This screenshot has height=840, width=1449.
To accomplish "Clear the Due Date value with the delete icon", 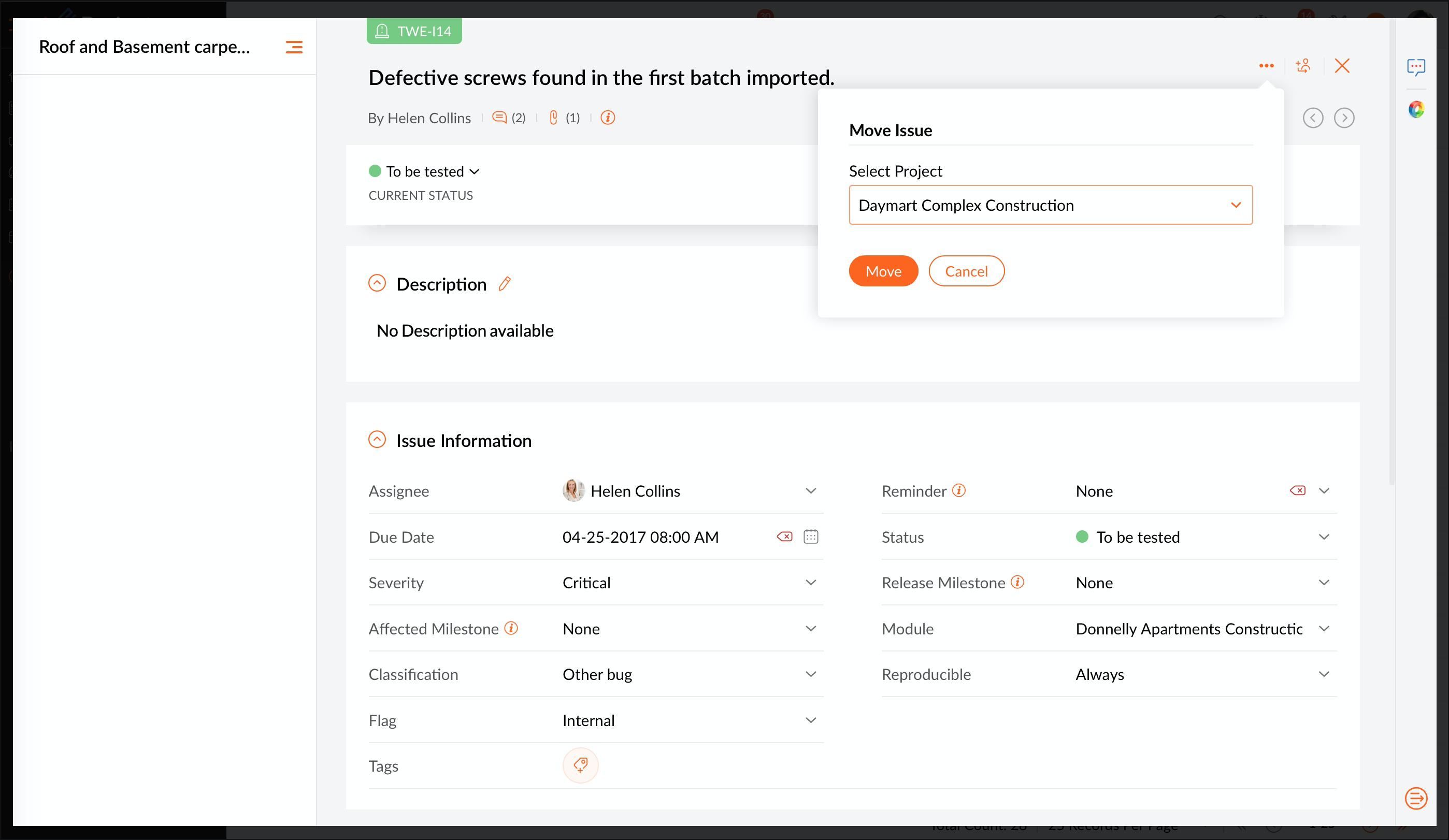I will tap(784, 537).
